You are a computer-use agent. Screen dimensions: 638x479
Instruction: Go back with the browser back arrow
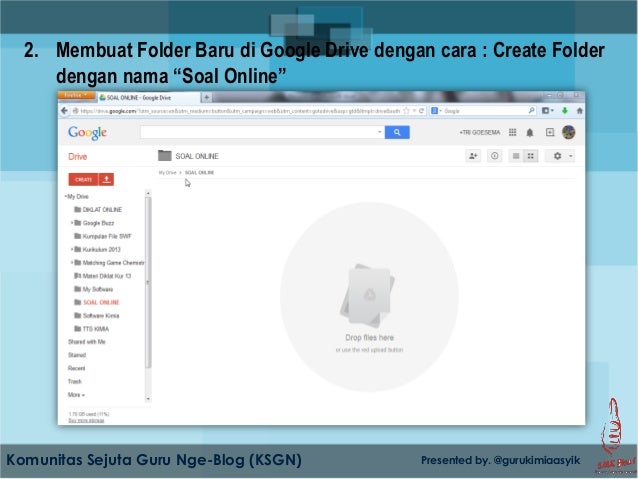[64, 111]
